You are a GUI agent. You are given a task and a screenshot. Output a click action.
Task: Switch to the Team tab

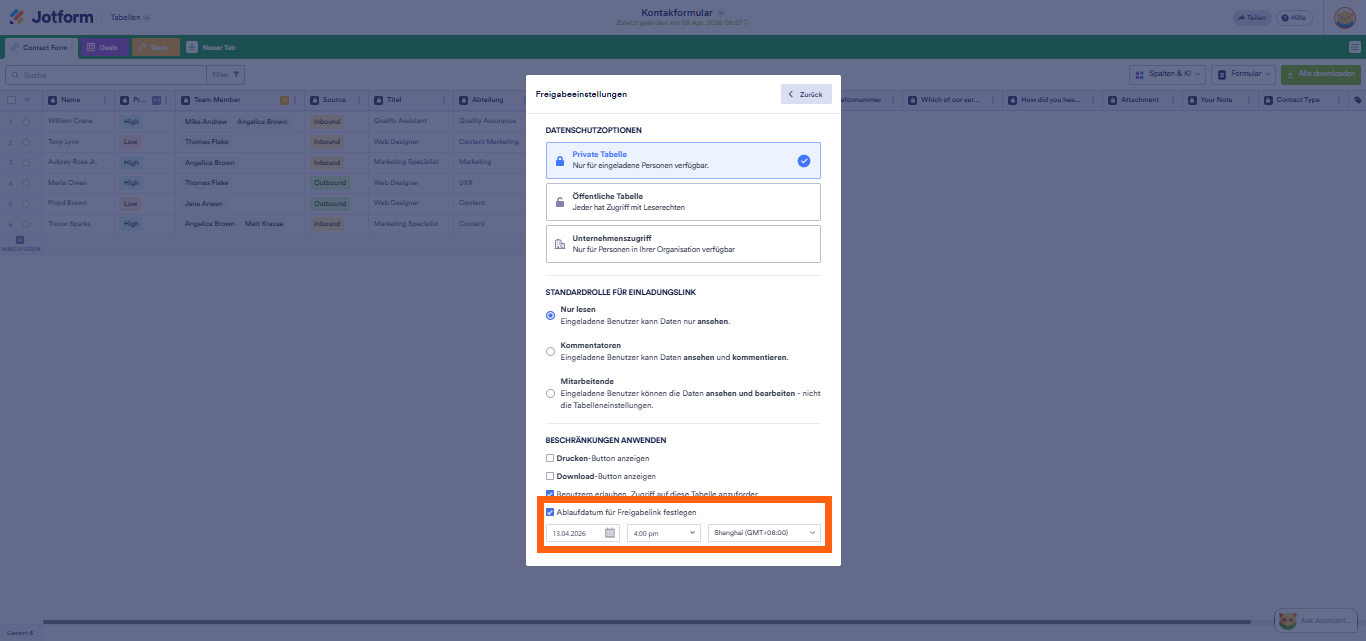156,47
